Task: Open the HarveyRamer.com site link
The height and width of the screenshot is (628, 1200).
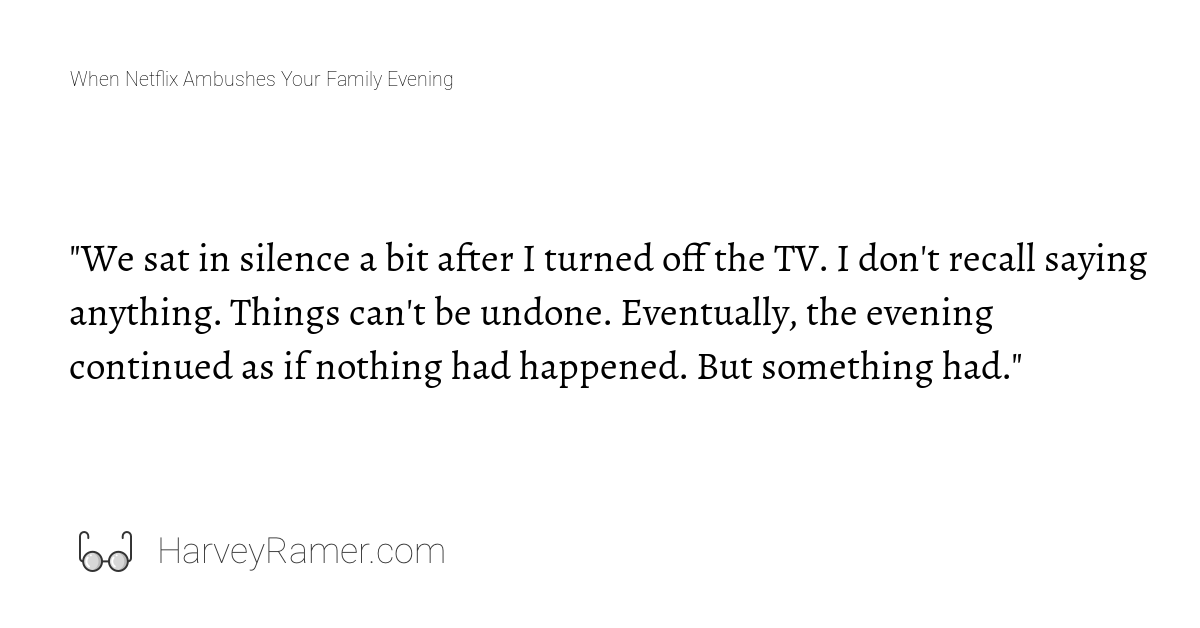Action: pos(301,552)
